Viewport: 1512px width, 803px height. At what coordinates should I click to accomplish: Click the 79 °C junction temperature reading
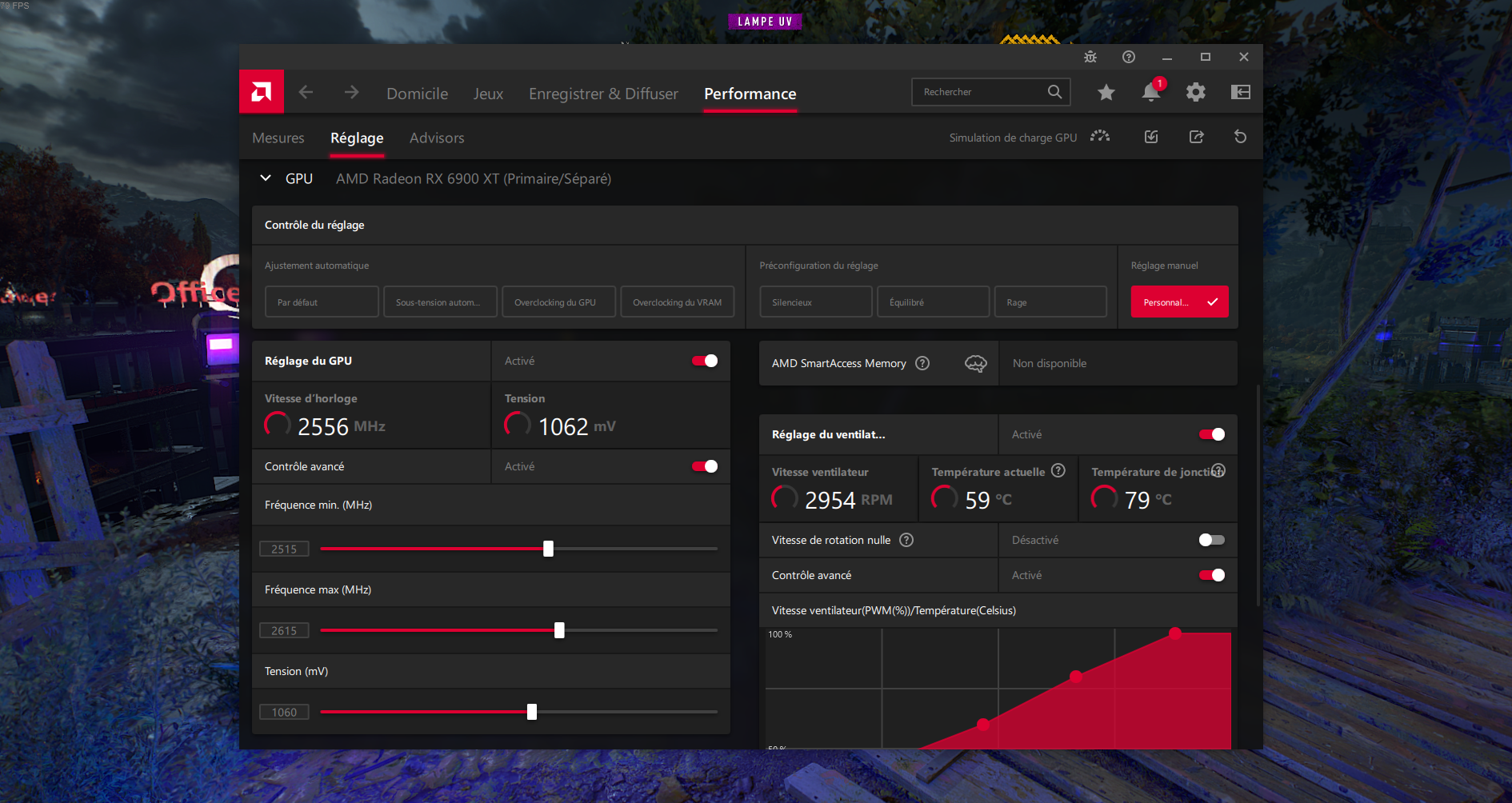point(1148,500)
